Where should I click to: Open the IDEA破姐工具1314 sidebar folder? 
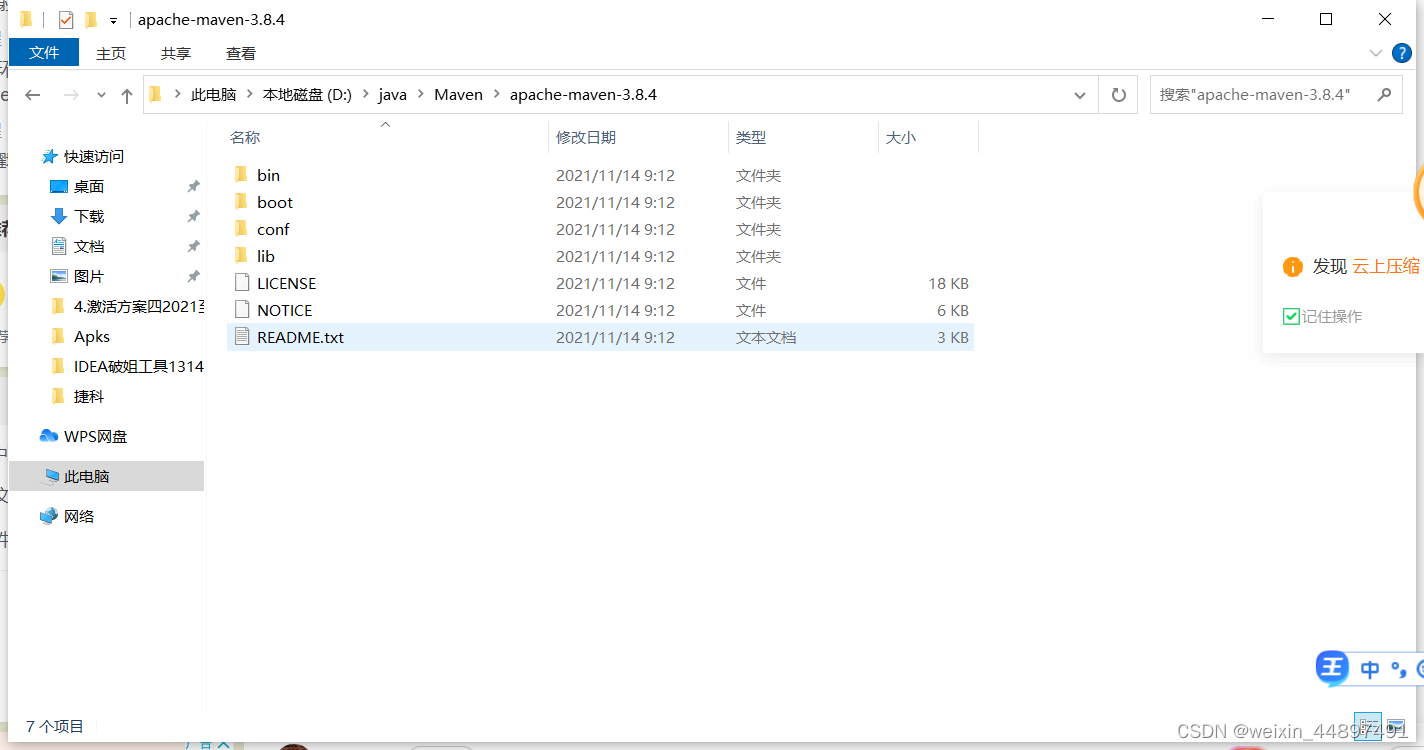click(138, 367)
